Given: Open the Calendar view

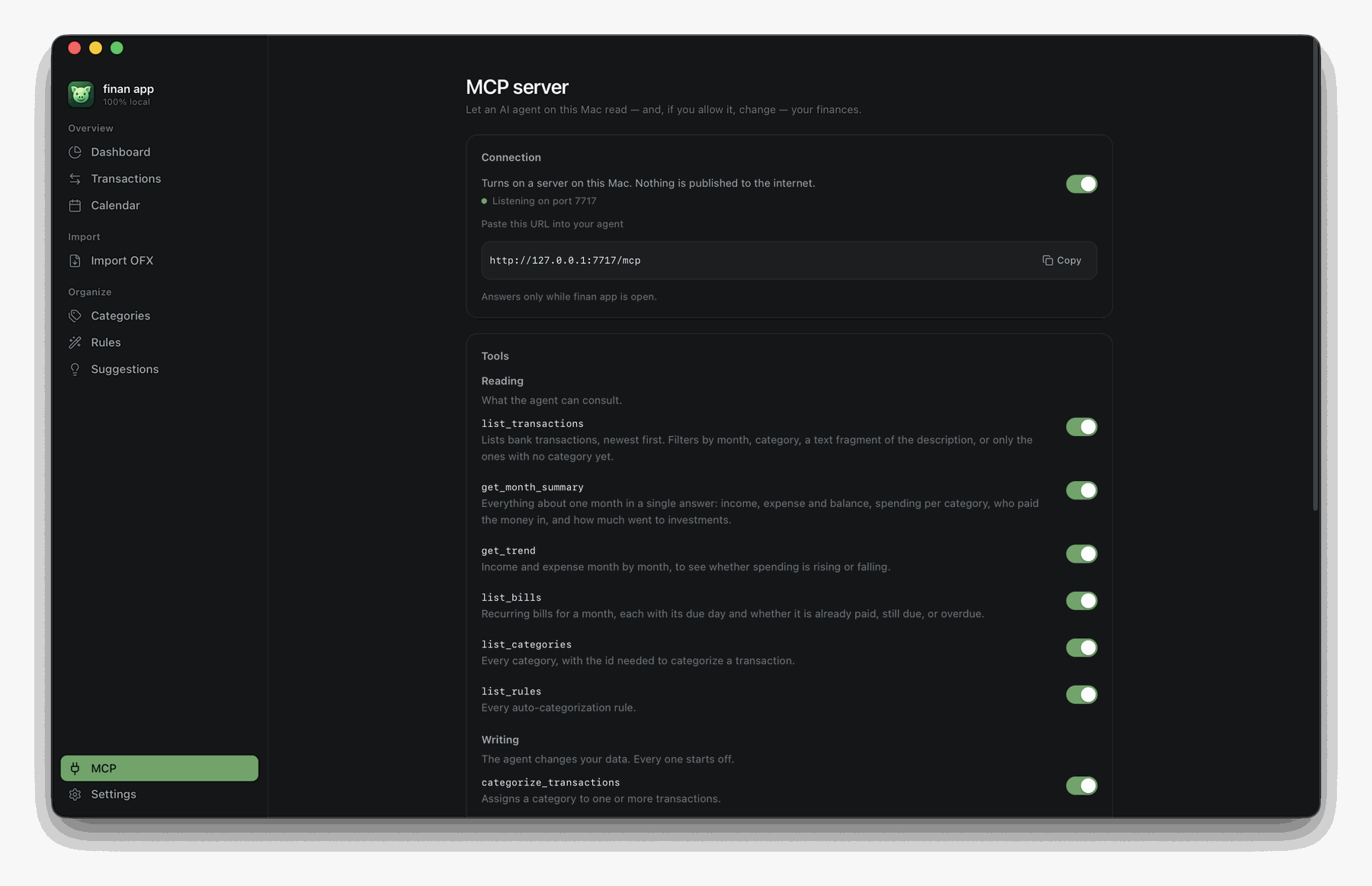Looking at the screenshot, I should [159, 206].
